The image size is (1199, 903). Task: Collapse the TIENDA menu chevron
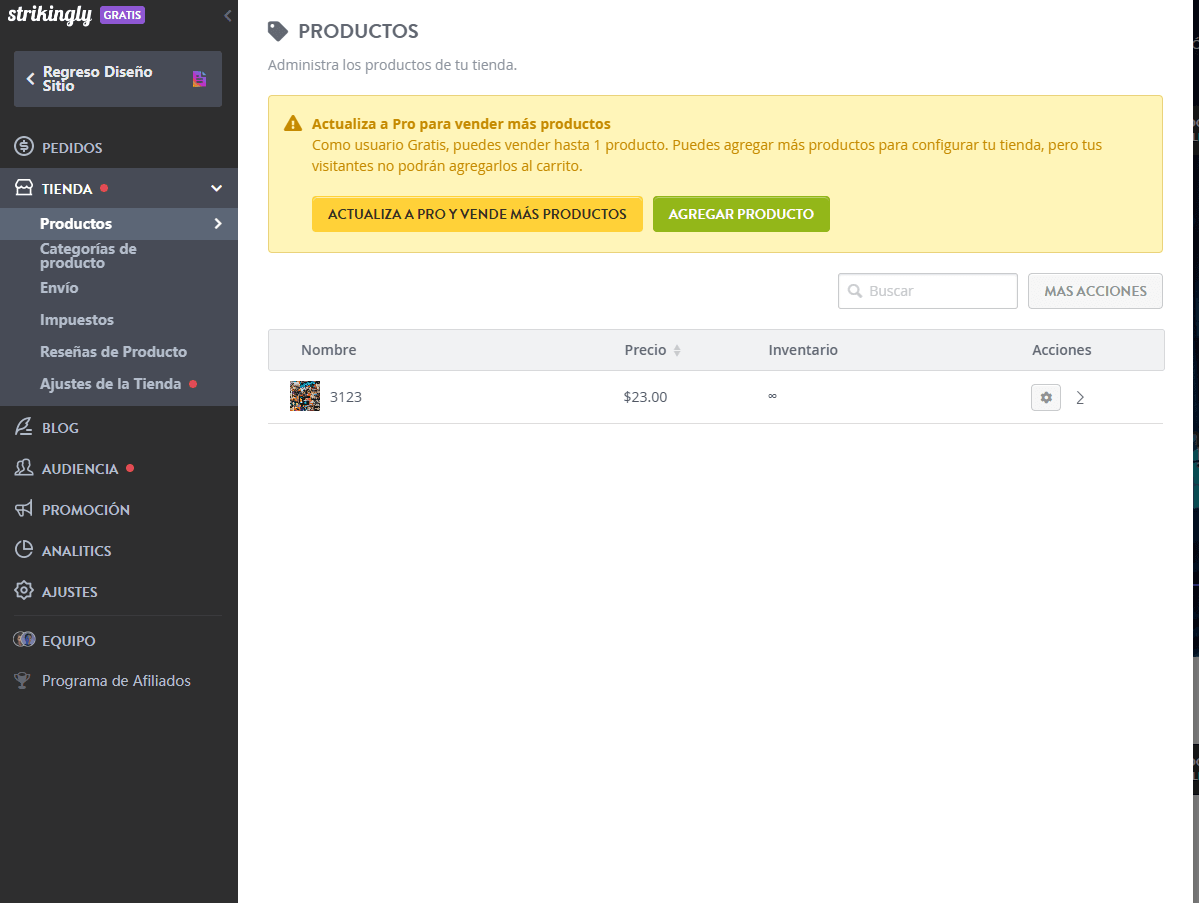pyautogui.click(x=216, y=188)
